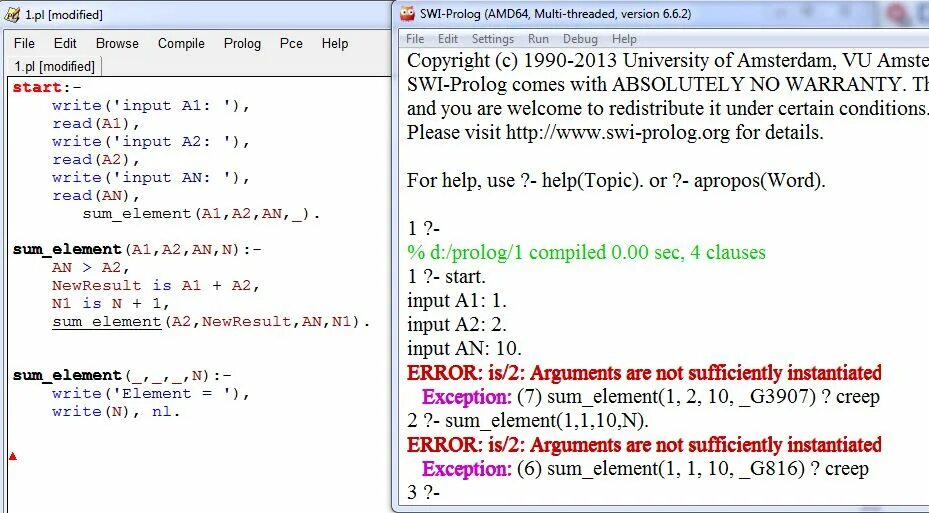Click the first sum_element clause head
The image size is (929, 513).
click(137, 249)
